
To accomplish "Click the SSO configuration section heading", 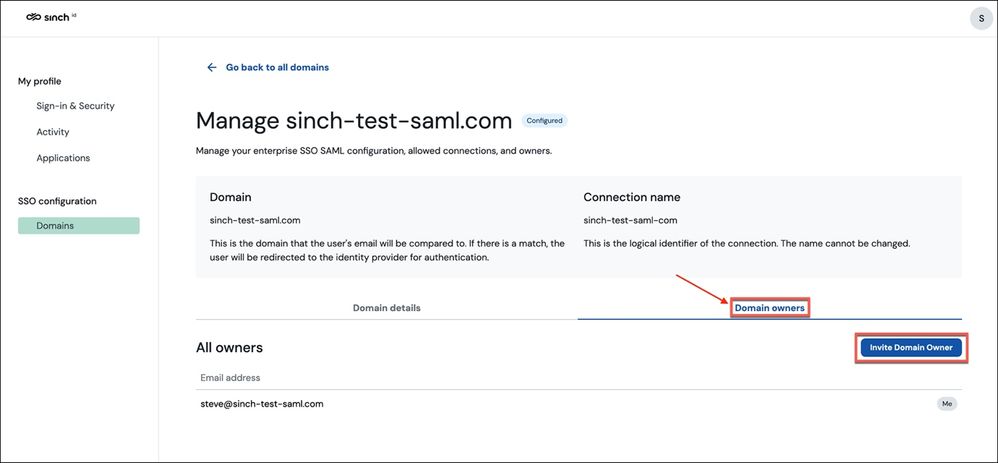I will 57,201.
